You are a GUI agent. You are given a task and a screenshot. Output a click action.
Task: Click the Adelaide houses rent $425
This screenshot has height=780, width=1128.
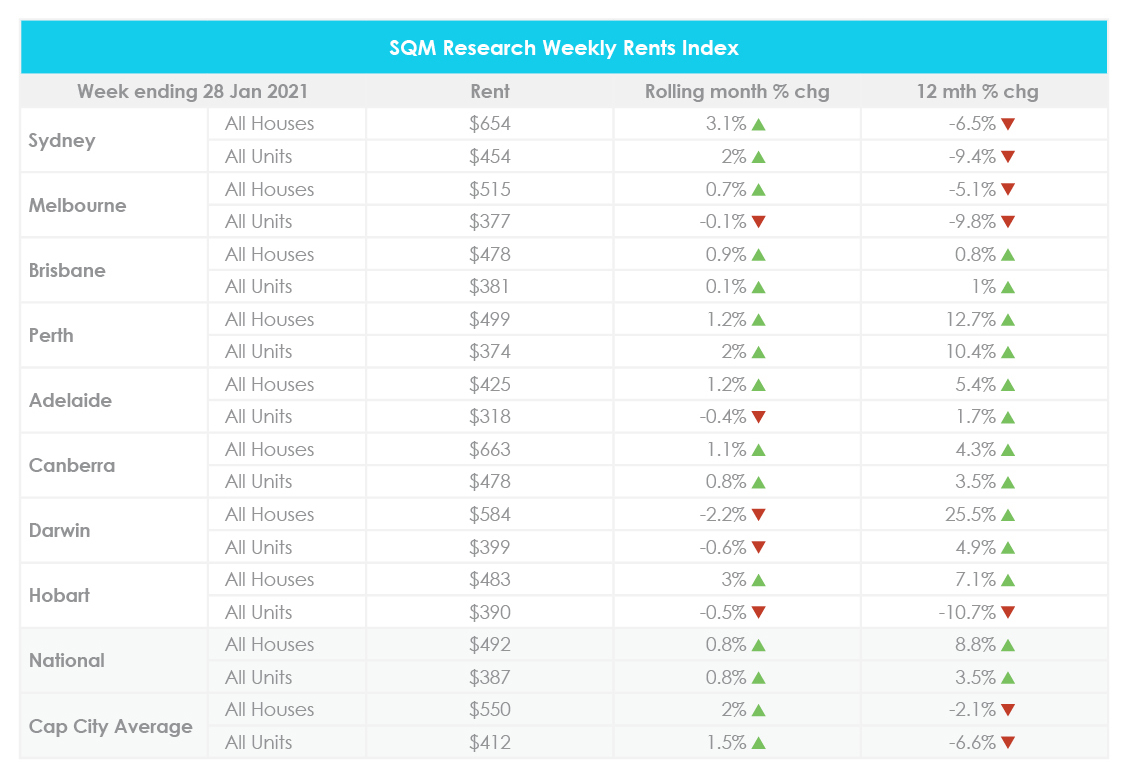tap(490, 384)
